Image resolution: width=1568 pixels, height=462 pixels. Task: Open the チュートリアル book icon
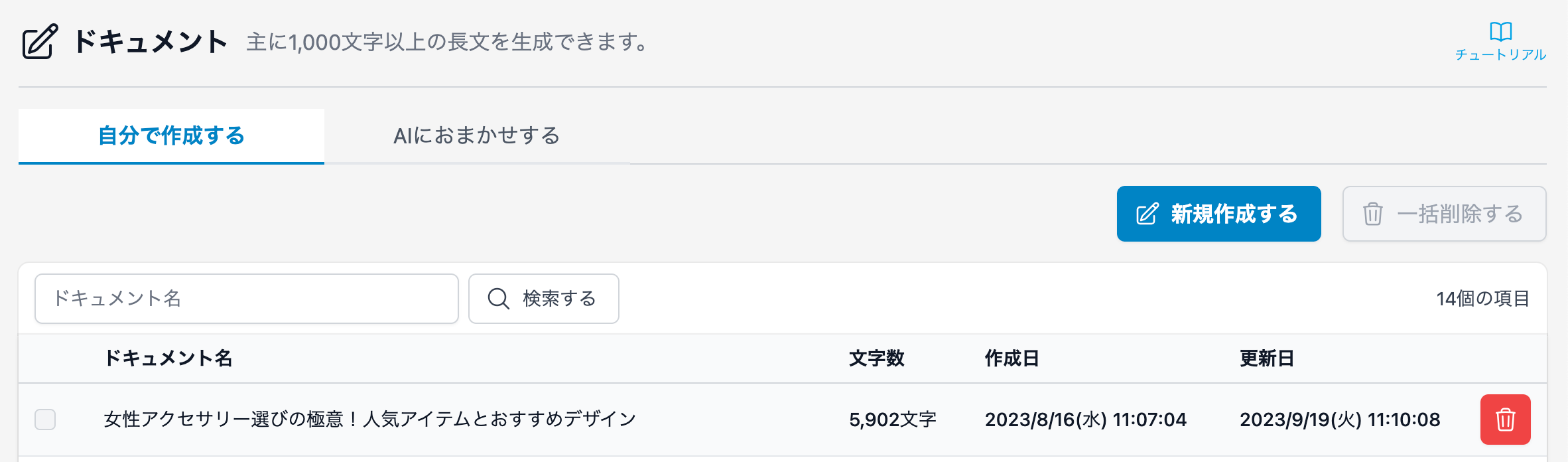point(1500,32)
